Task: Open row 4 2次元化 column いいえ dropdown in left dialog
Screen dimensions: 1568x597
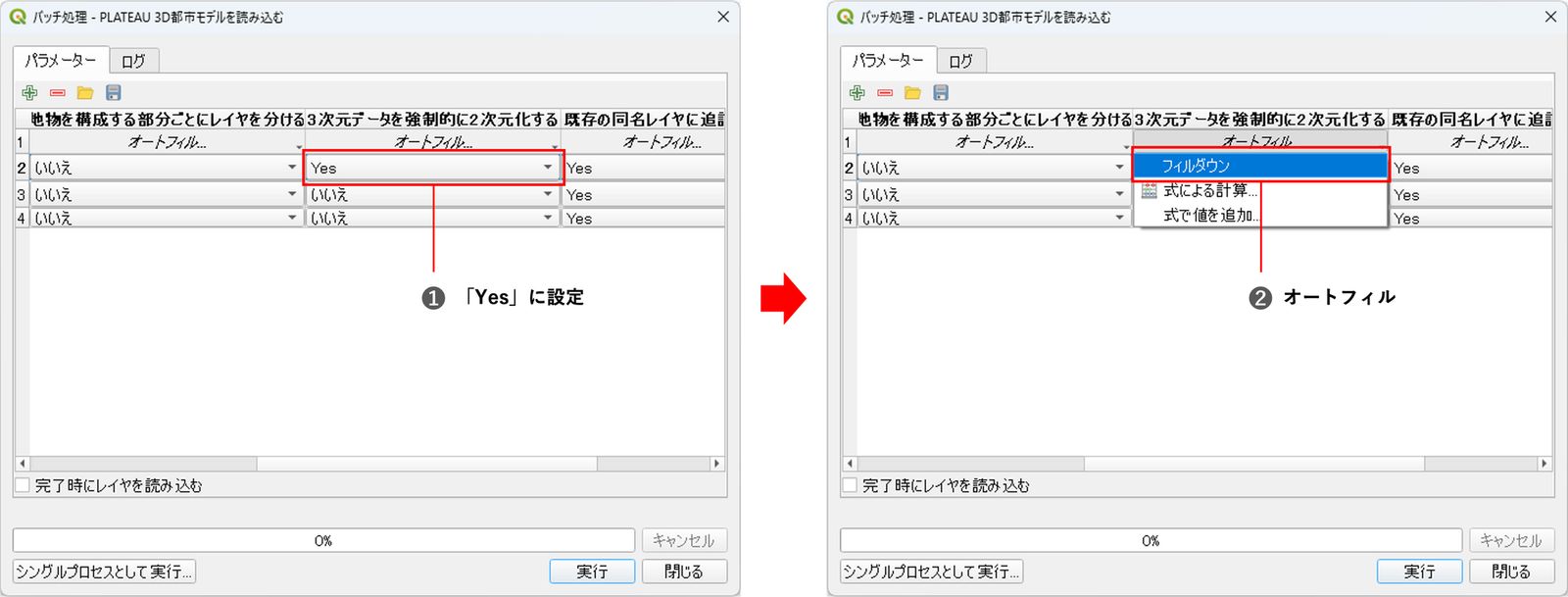Action: click(x=433, y=219)
